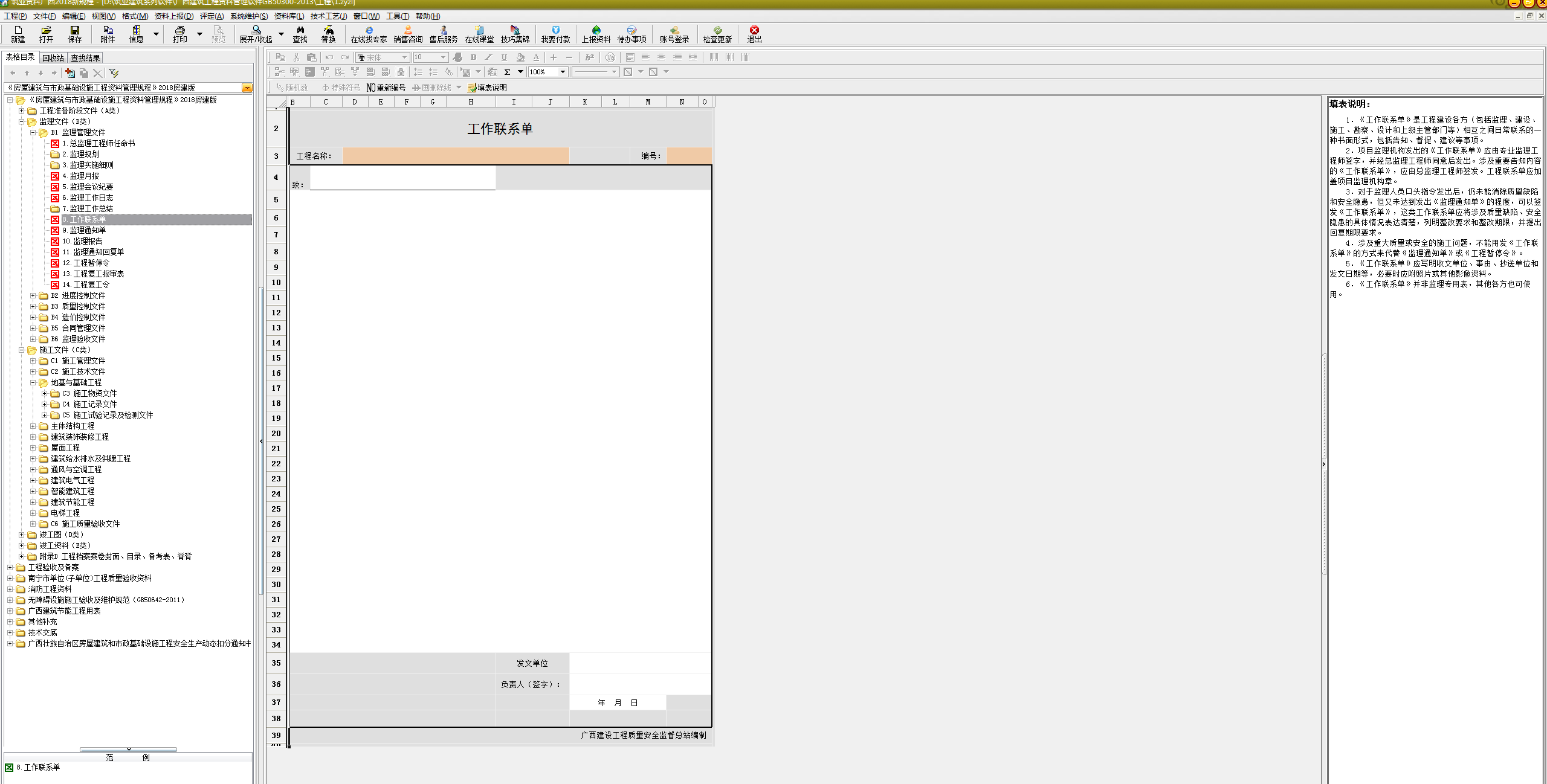The width and height of the screenshot is (1547, 784).
Task: Click the delete X icon in tree toolbar
Action: (97, 73)
